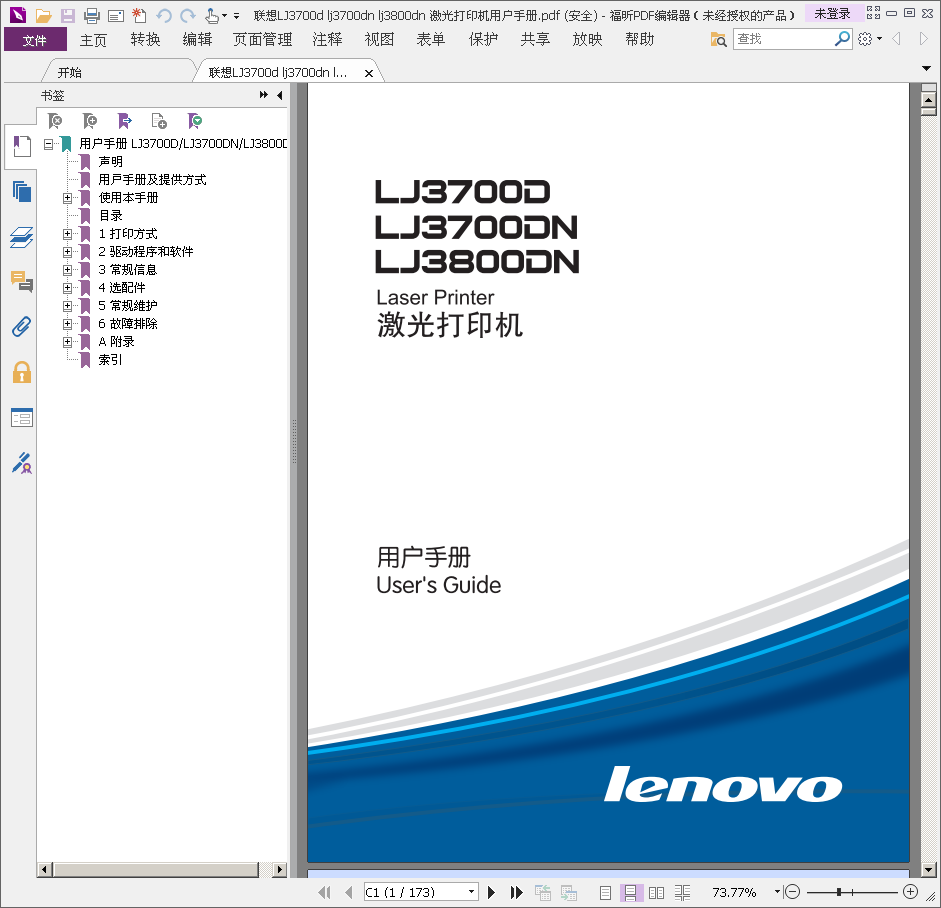Open the 注释 ribbon tab
Image resolution: width=941 pixels, height=908 pixels.
327,40
